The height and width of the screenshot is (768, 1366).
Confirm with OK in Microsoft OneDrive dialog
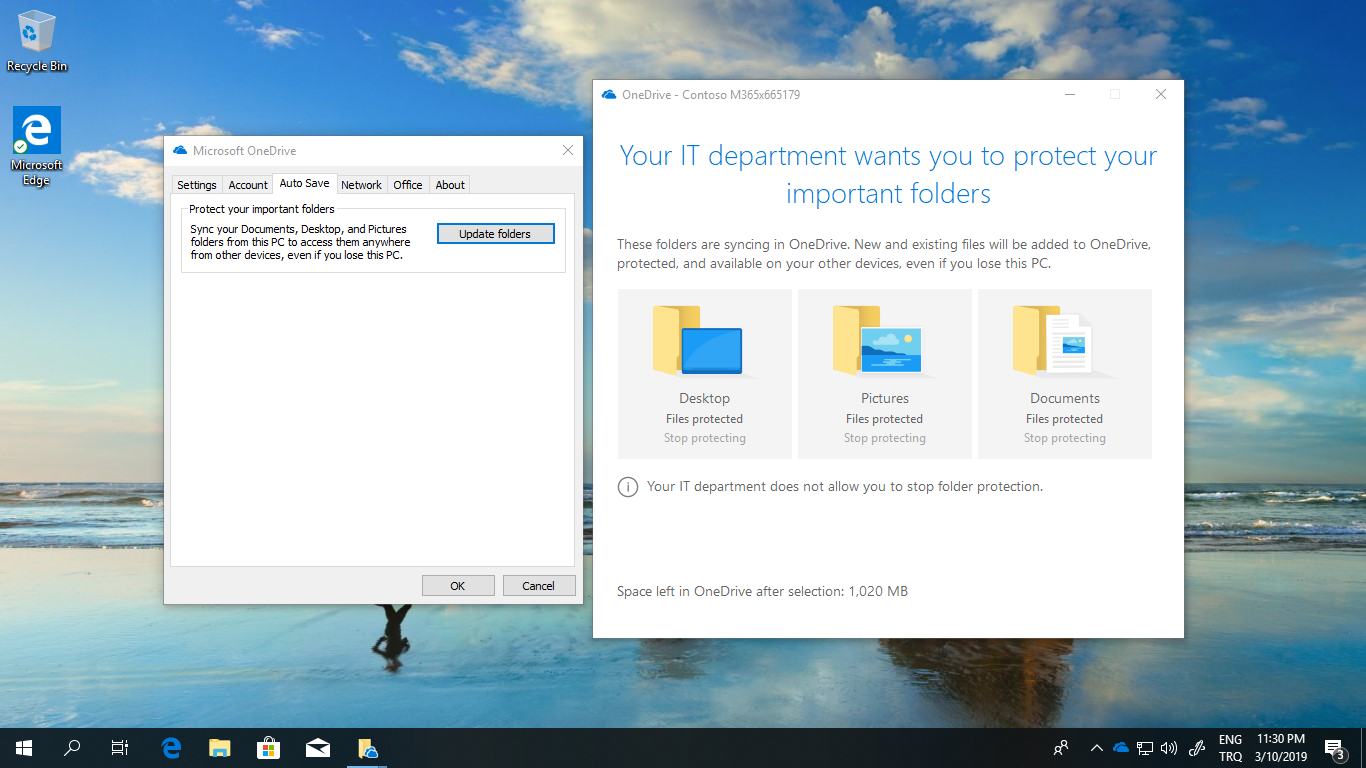point(458,586)
